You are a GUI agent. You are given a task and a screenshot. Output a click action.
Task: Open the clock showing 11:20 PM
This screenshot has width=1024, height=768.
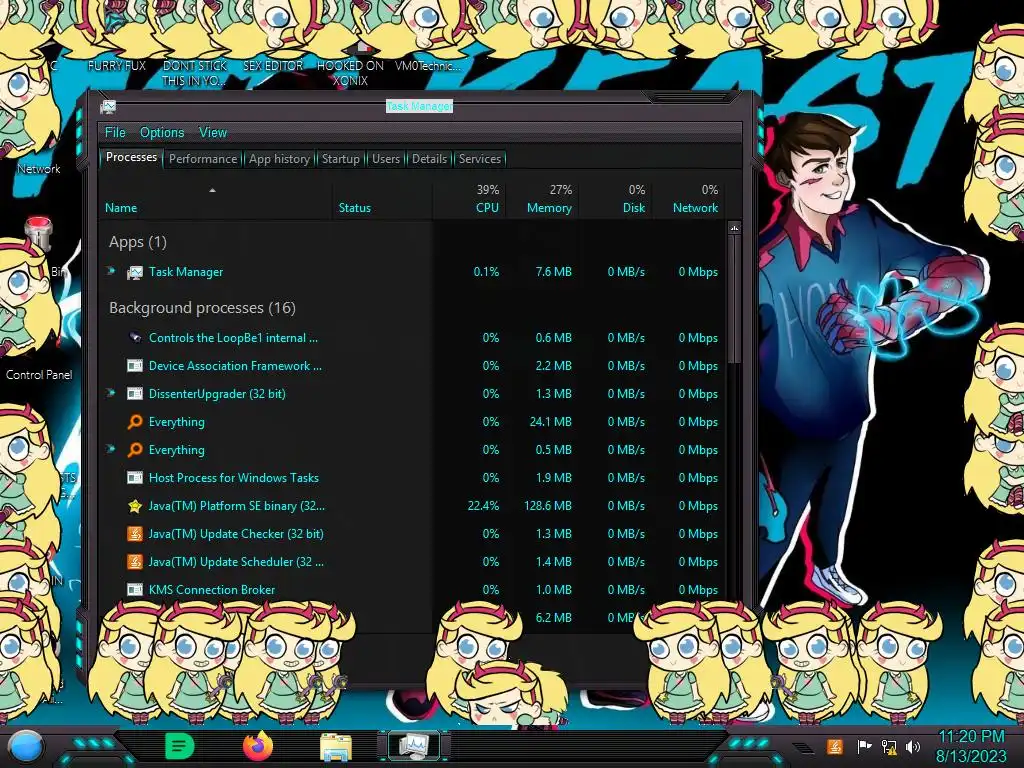pos(971,746)
